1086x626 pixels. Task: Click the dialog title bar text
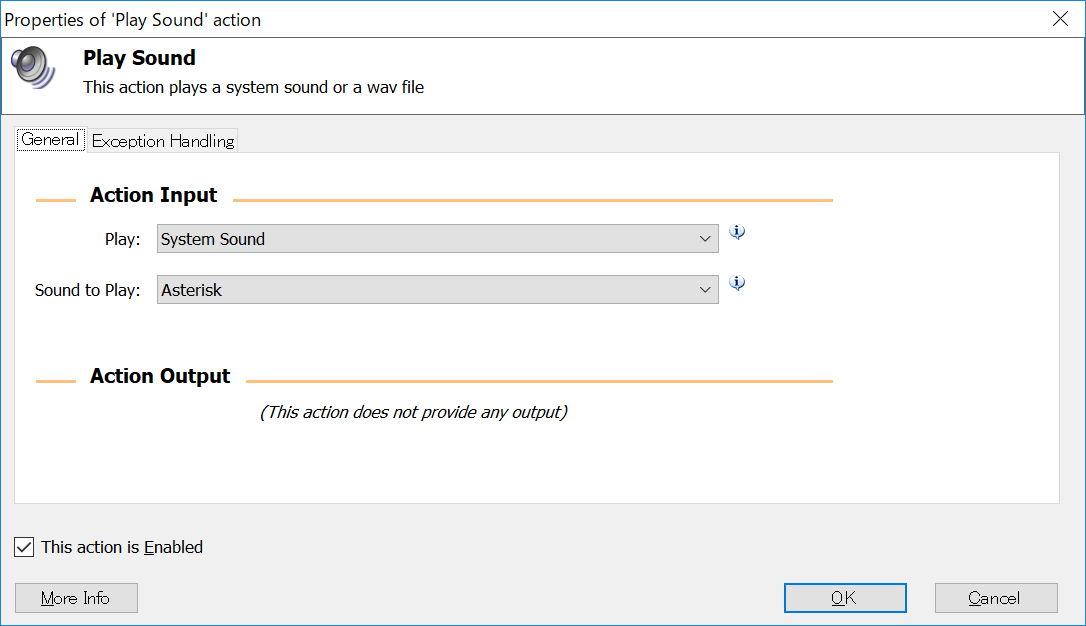[x=133, y=20]
